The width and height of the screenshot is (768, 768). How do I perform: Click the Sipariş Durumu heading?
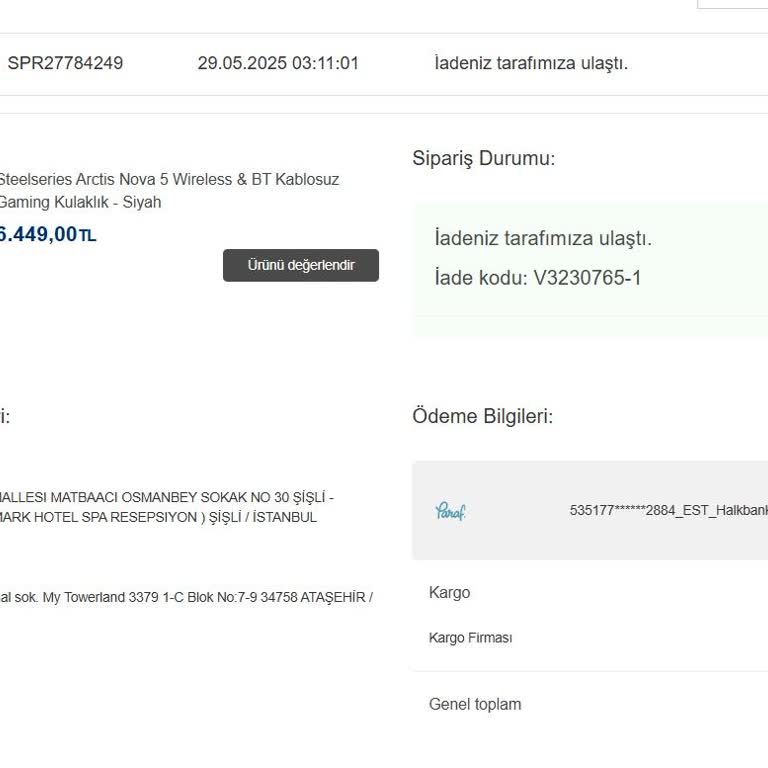pos(483,158)
